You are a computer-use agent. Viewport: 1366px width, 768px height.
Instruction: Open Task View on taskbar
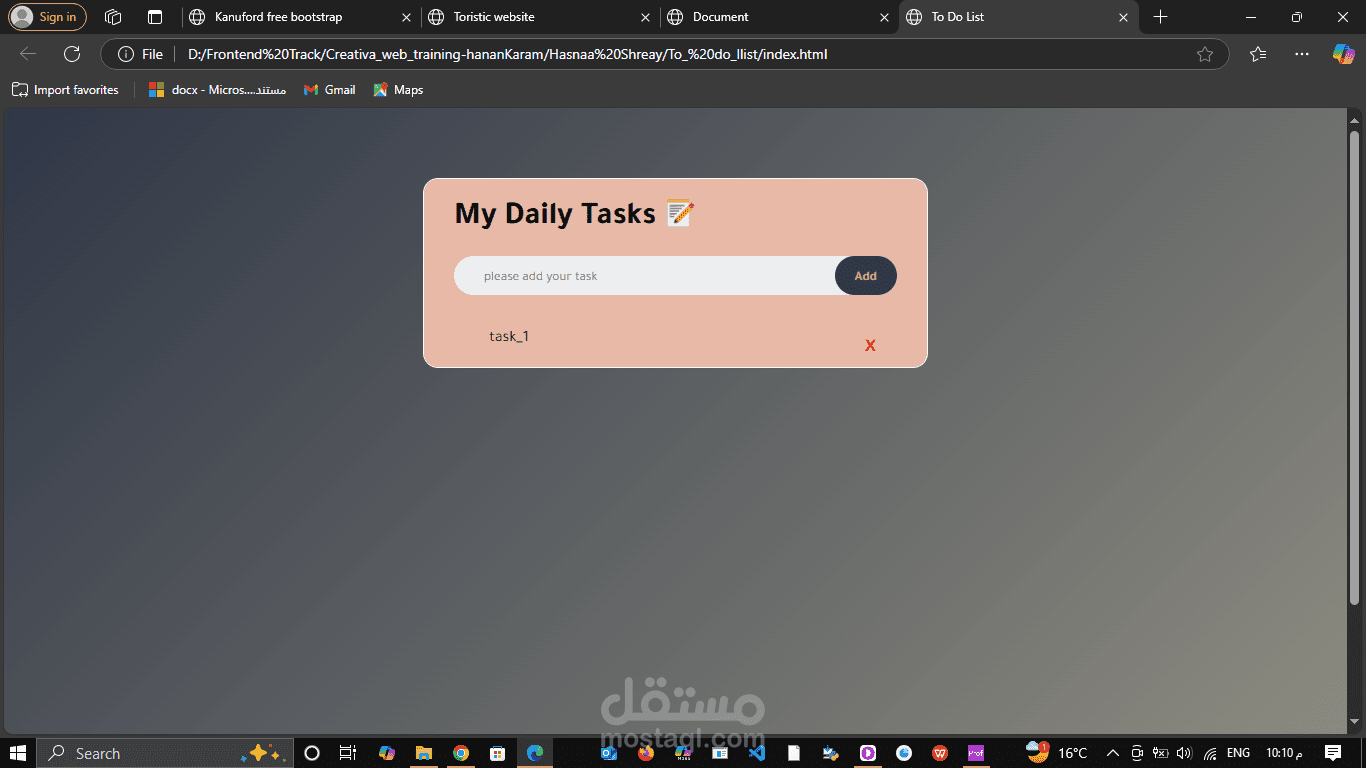point(347,753)
